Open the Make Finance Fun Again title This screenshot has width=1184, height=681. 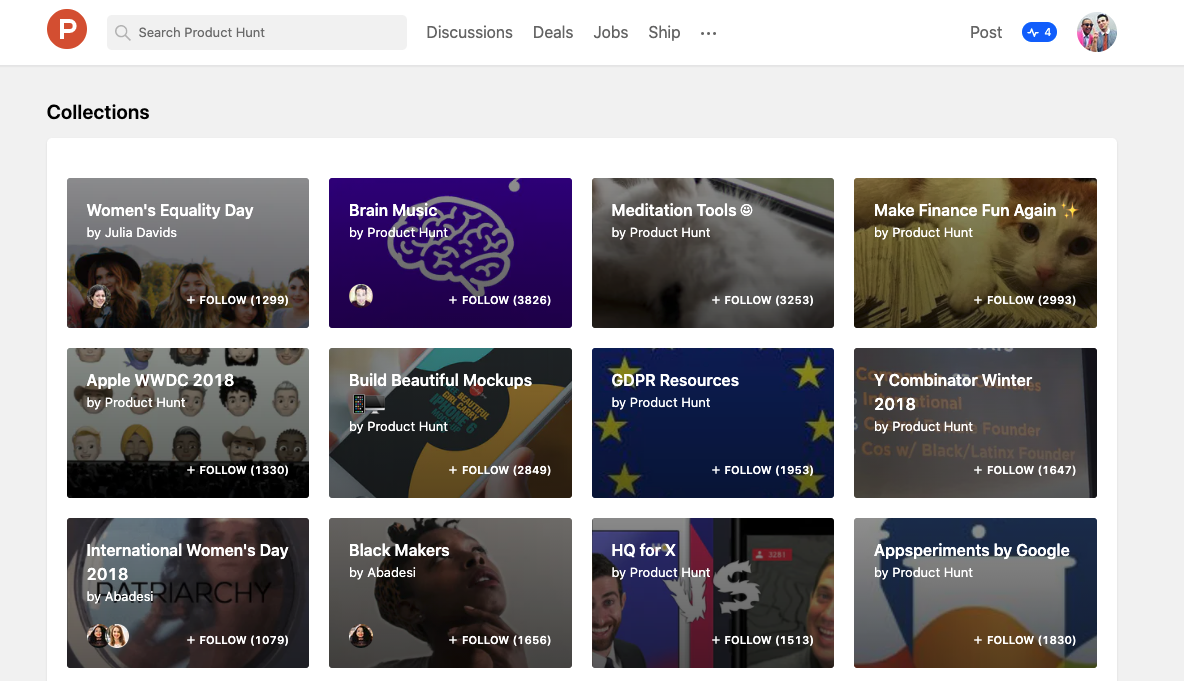[x=976, y=210]
